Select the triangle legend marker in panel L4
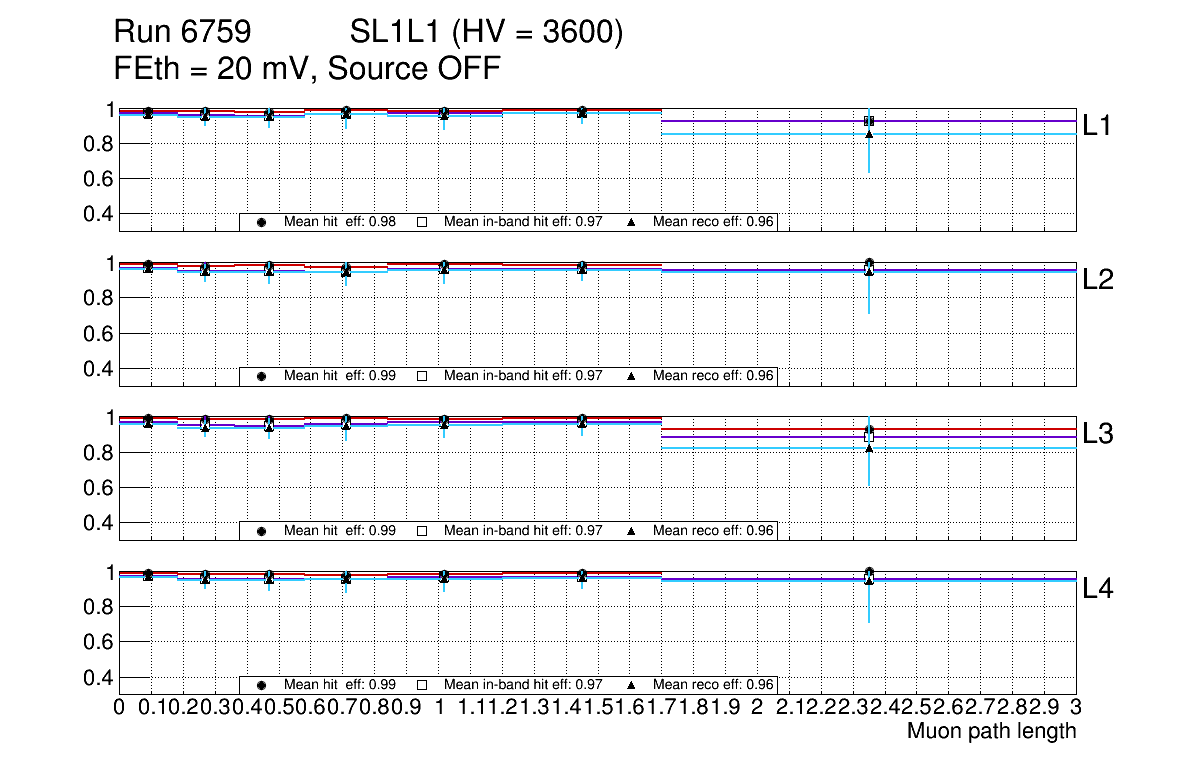The width and height of the screenshot is (1196, 772). tap(632, 685)
